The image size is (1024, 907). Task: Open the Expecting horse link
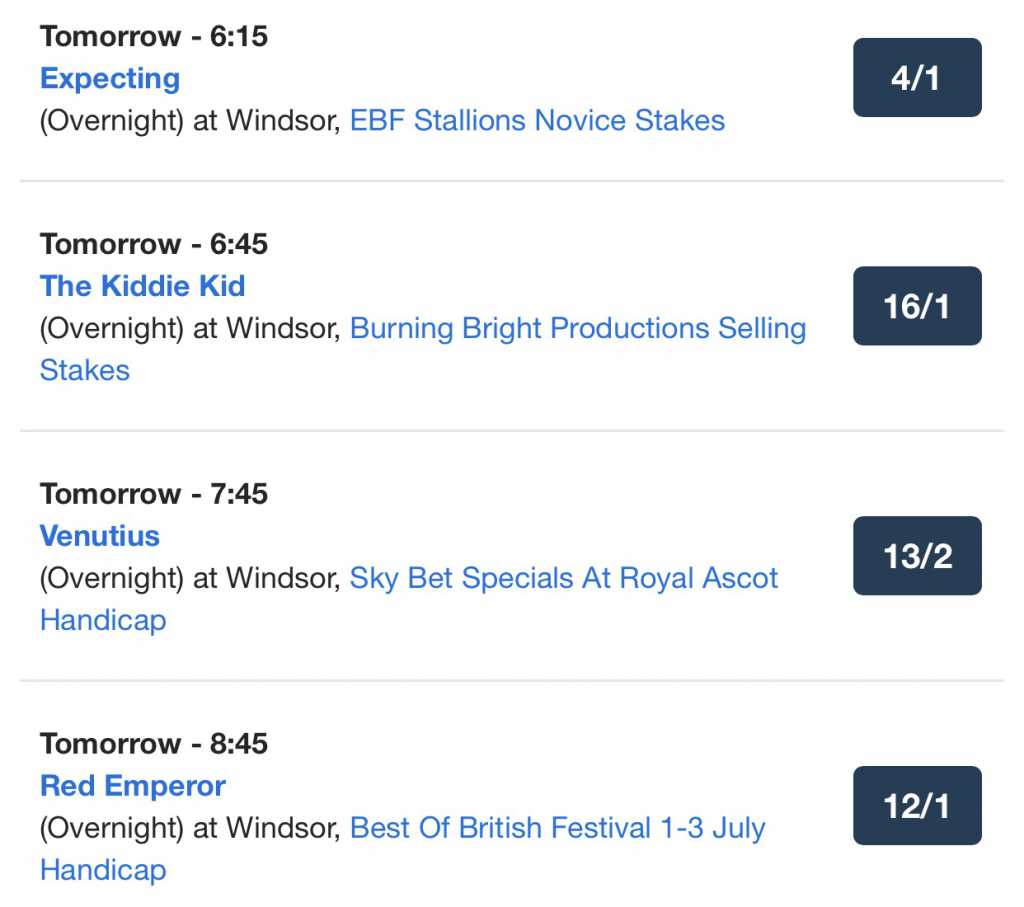[x=110, y=78]
